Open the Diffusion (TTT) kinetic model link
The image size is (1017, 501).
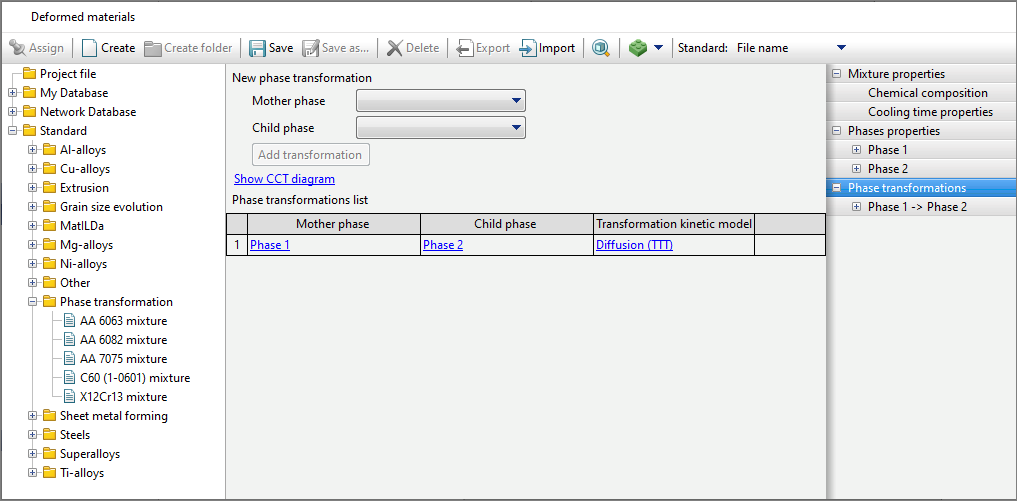[634, 245]
